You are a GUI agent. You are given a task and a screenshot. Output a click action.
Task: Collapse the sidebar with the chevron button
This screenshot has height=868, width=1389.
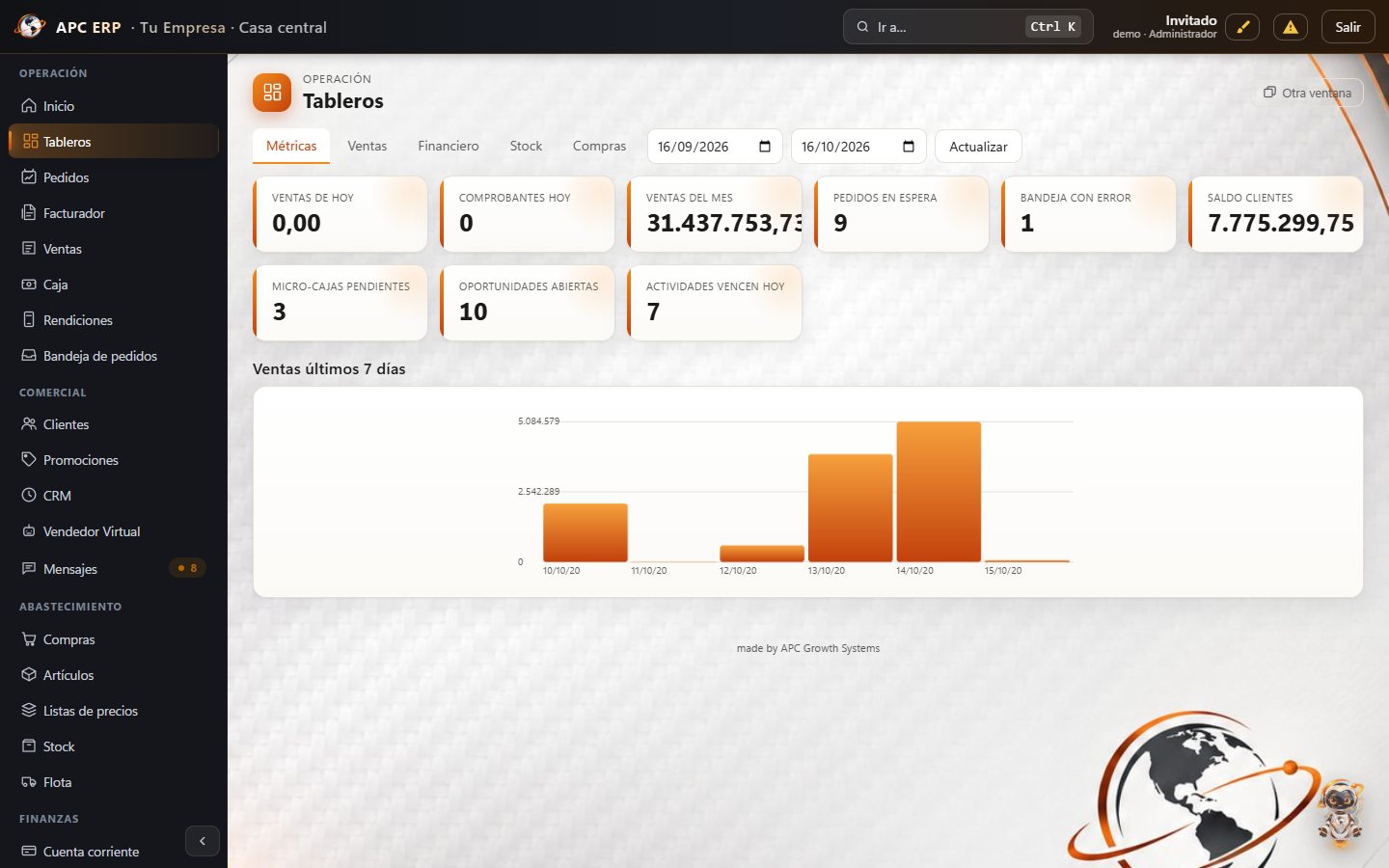click(x=203, y=841)
